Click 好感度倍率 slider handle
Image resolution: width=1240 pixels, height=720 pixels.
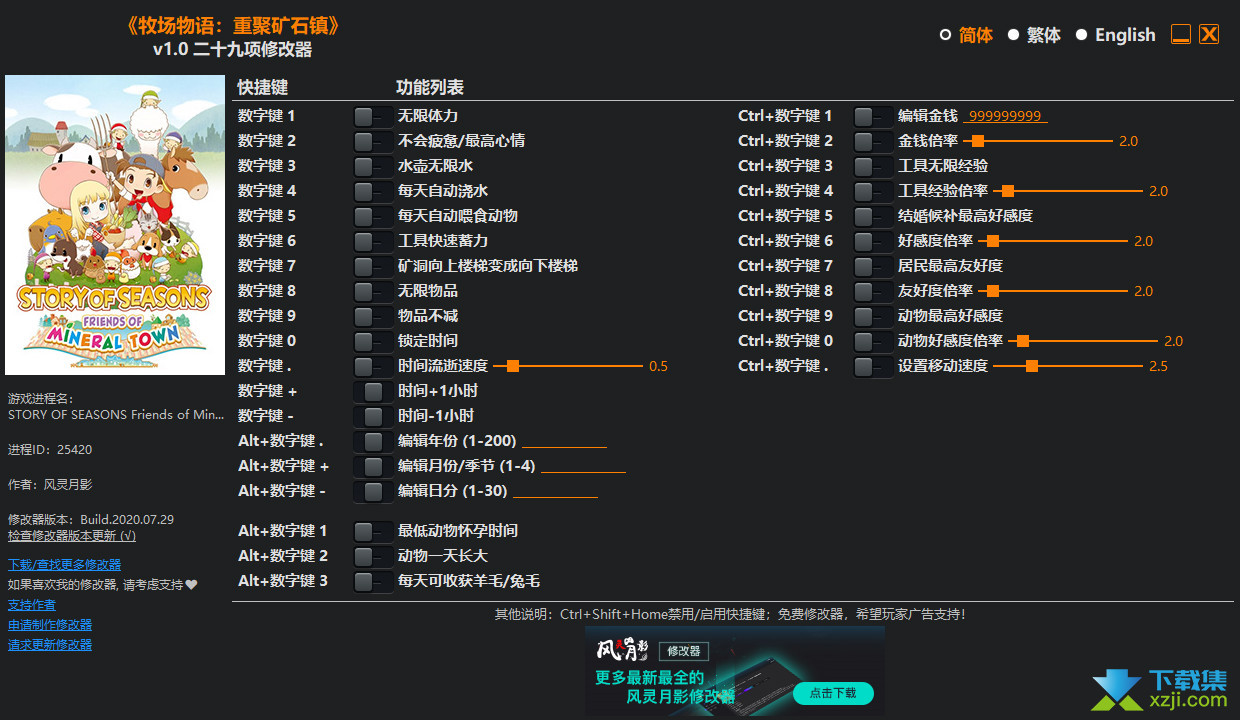(x=993, y=241)
